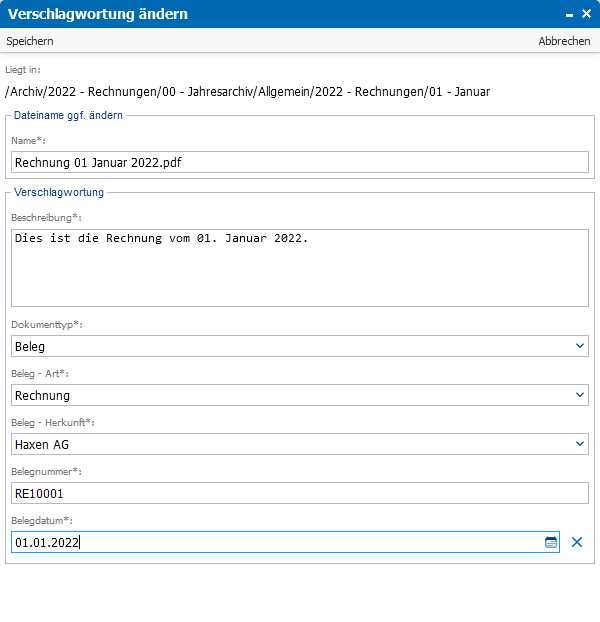This screenshot has height=622, width=600.
Task: Click the Belegdatum field showing 01.01.2022
Action: coord(285,542)
